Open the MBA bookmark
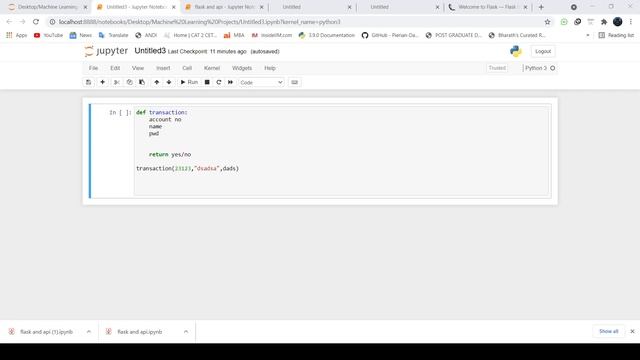The height and width of the screenshot is (360, 640). 234,36
